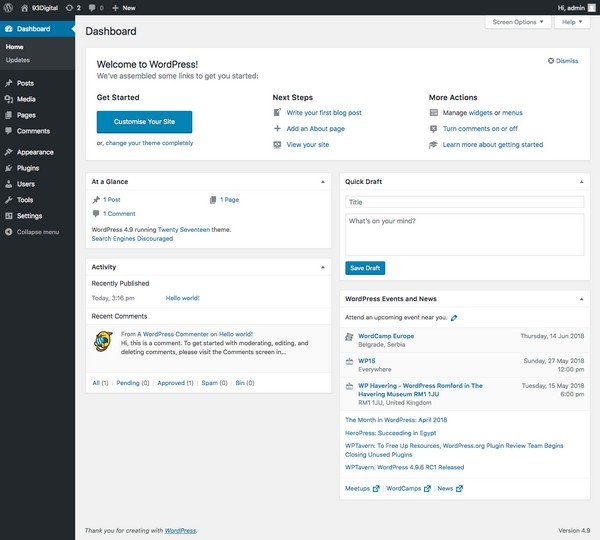
Task: Open the Plugins menu label
Action: pyautogui.click(x=28, y=168)
